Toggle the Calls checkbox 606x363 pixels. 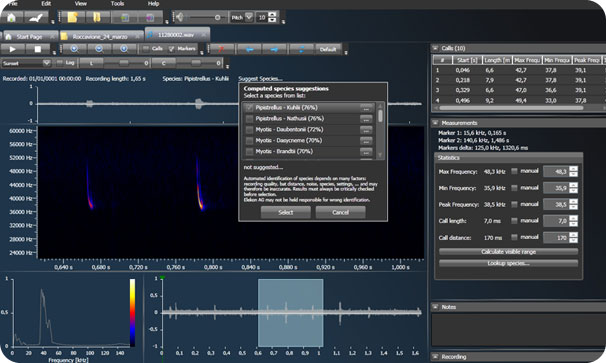(146, 49)
